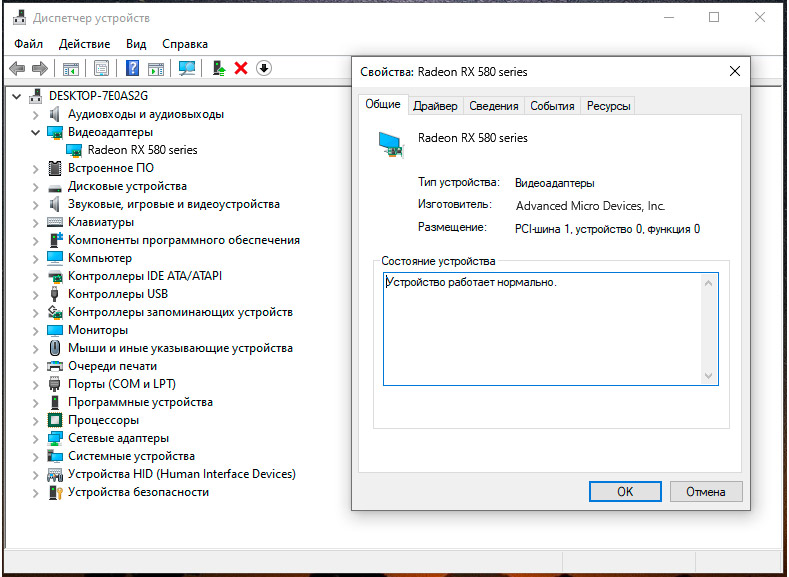Click the red X uninstall device icon
This screenshot has width=789, height=577.
pos(241,68)
